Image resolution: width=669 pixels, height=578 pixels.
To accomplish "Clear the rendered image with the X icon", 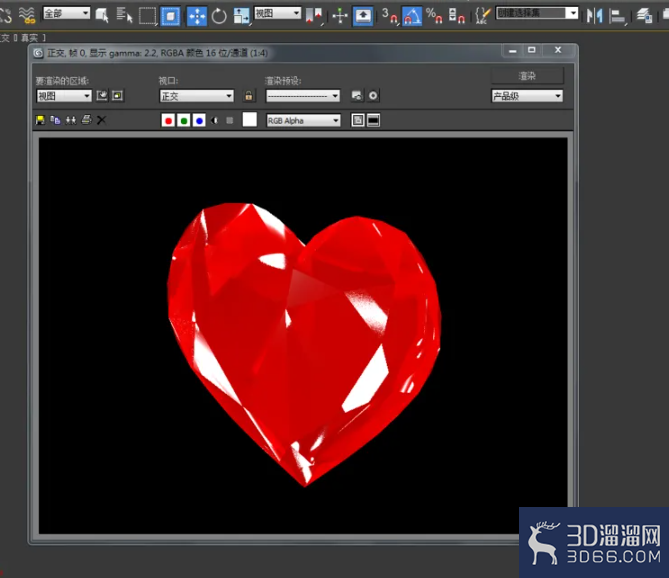I will click(x=102, y=120).
